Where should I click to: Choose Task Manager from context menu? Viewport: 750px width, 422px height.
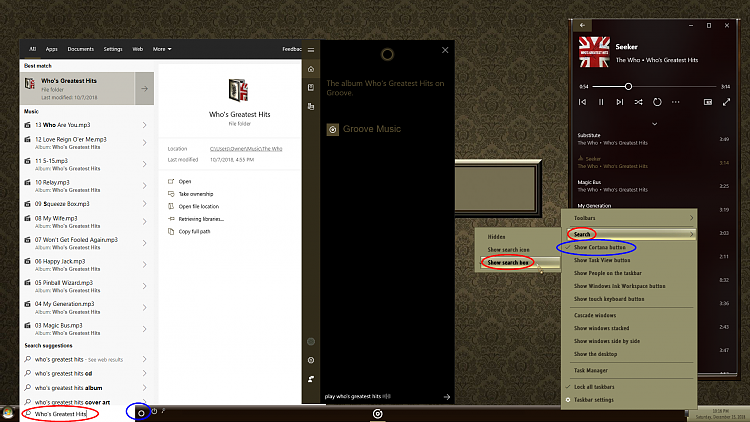[x=591, y=370]
